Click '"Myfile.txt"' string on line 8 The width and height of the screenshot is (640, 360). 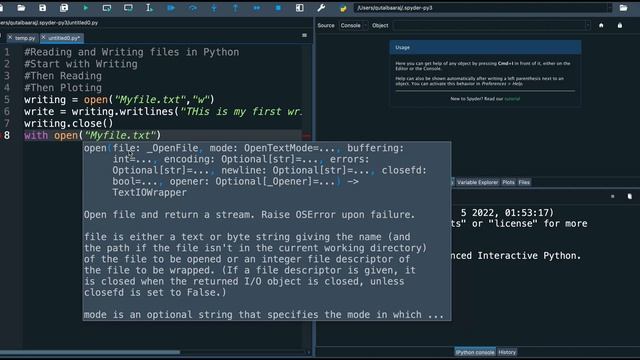[x=120, y=135]
